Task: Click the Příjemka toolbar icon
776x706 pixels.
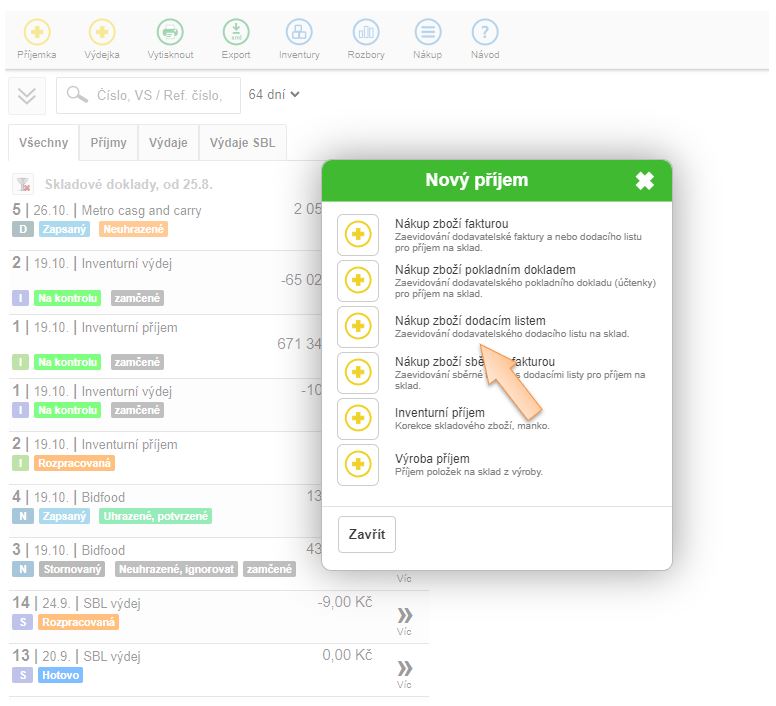Action: point(37,33)
